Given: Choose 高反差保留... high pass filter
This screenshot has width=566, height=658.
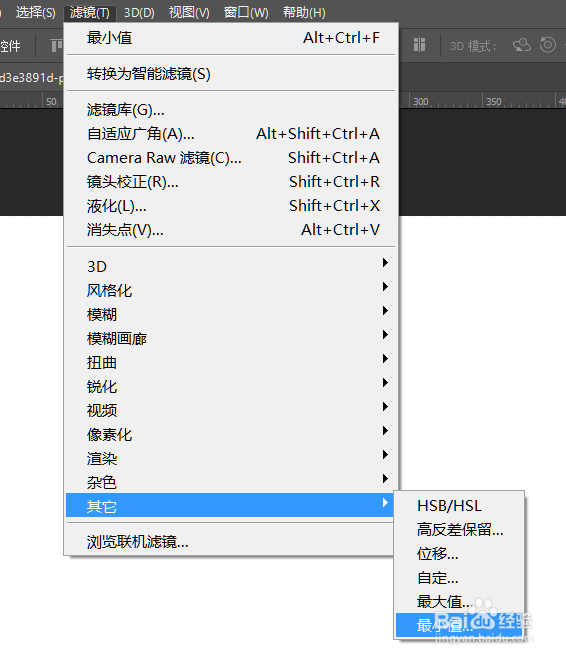Looking at the screenshot, I should (459, 530).
